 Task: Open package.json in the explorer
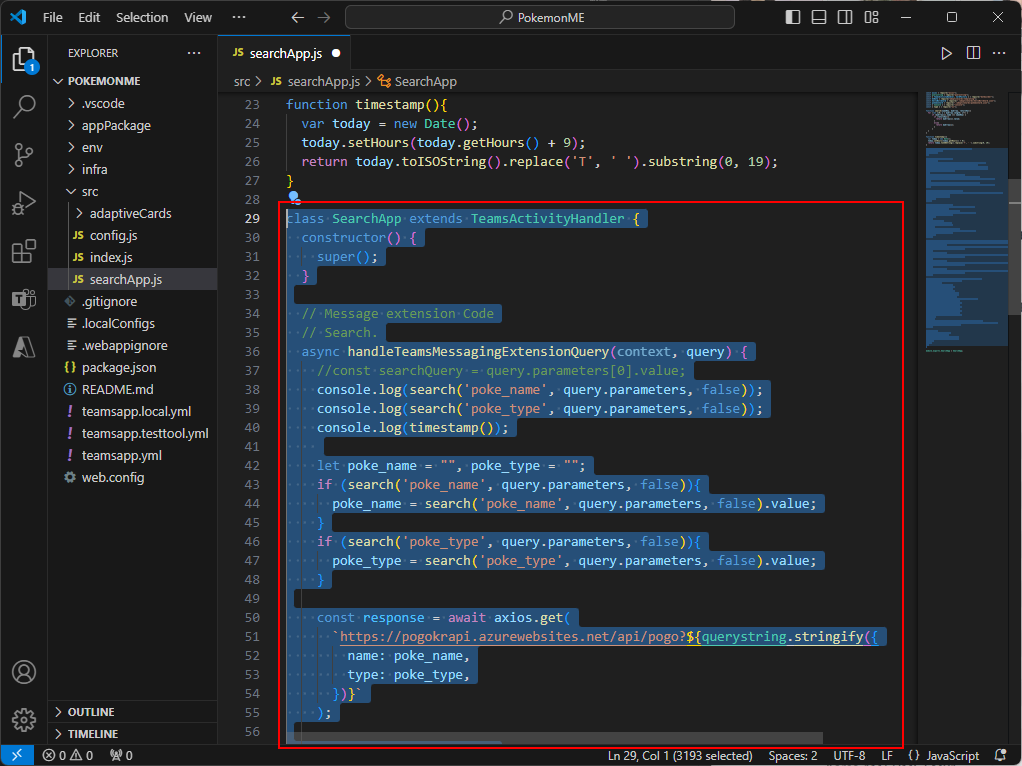(133, 368)
